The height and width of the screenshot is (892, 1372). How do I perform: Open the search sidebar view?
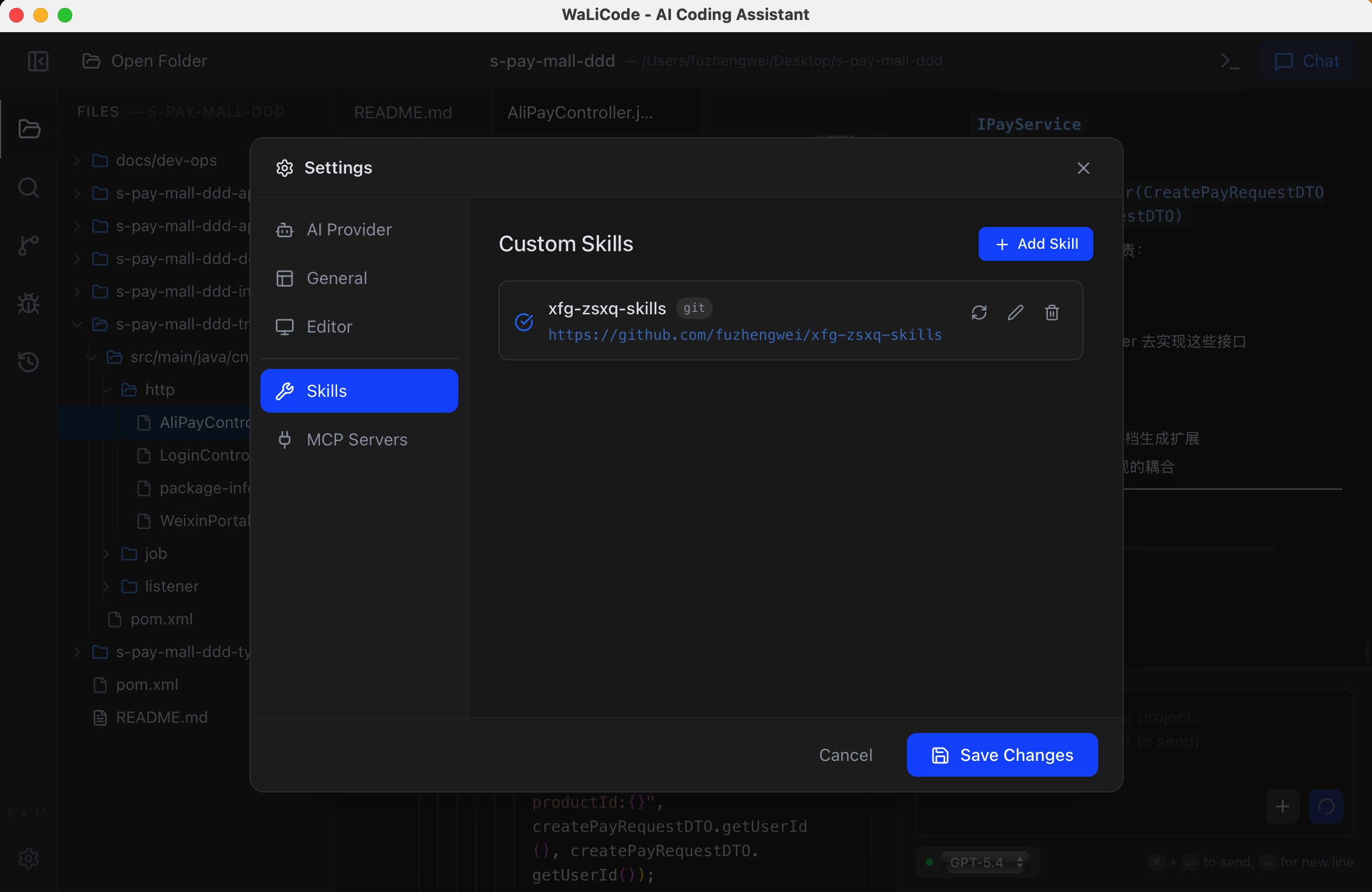coord(29,188)
